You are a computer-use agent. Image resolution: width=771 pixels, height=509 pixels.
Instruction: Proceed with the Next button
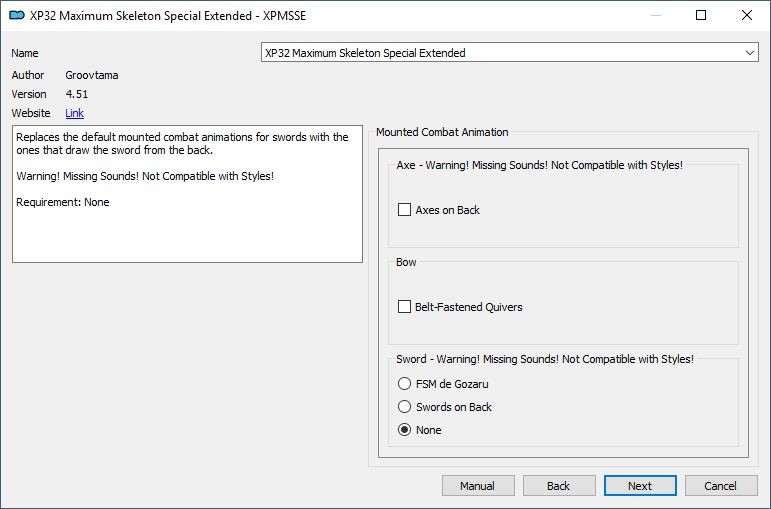click(640, 486)
